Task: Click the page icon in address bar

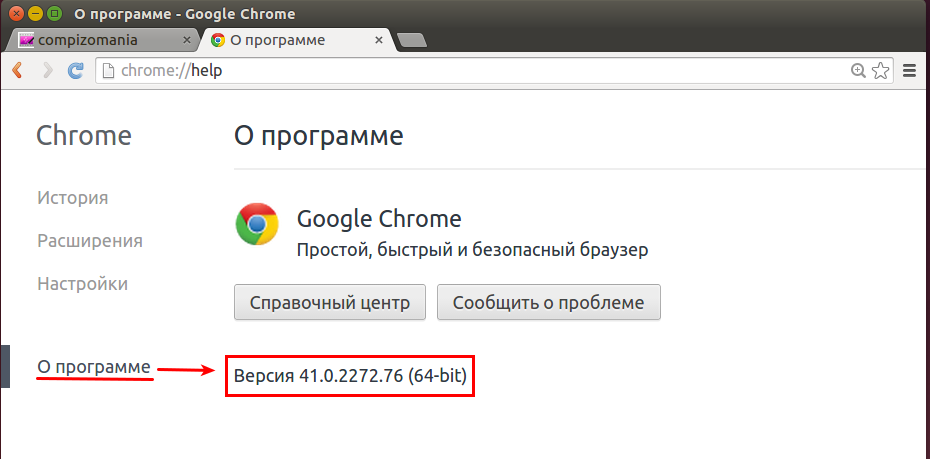Action: [108, 71]
